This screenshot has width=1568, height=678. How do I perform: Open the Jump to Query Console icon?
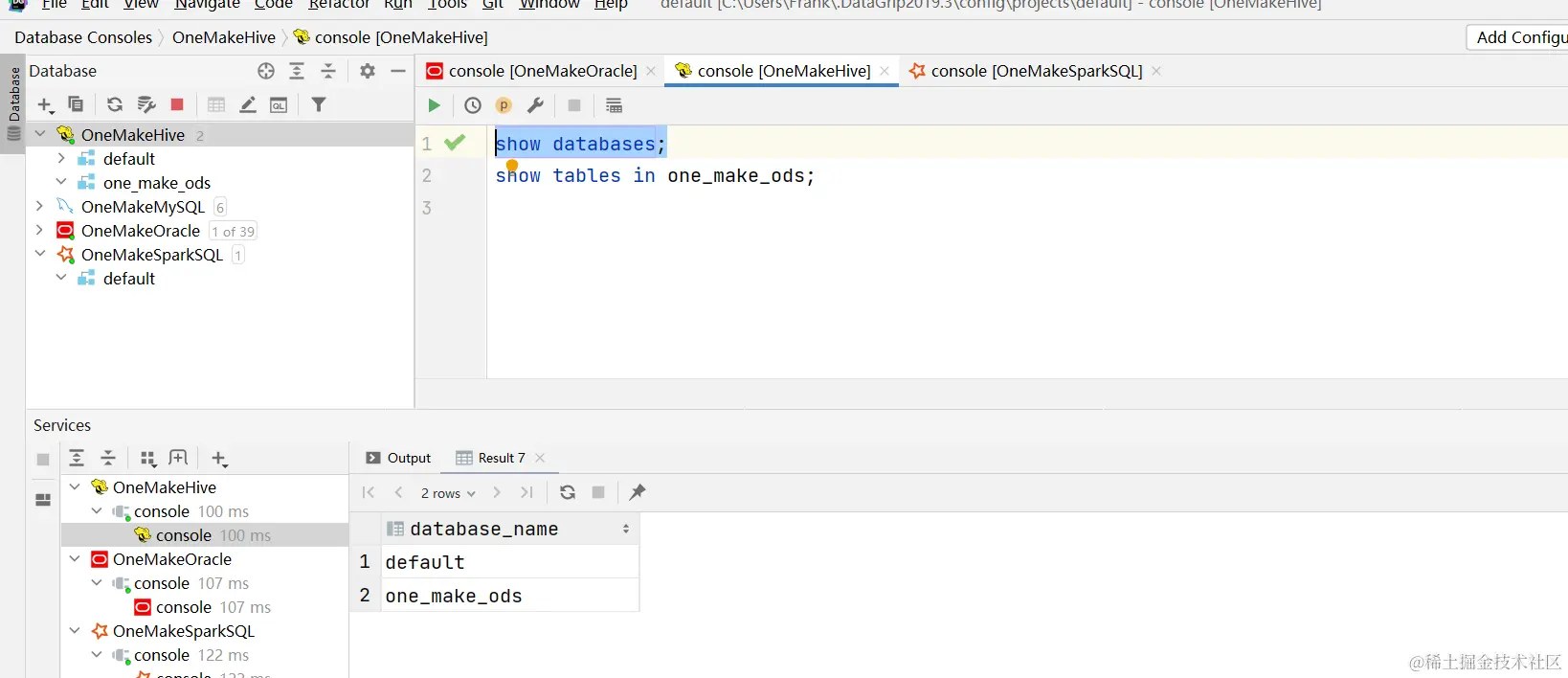point(279,104)
